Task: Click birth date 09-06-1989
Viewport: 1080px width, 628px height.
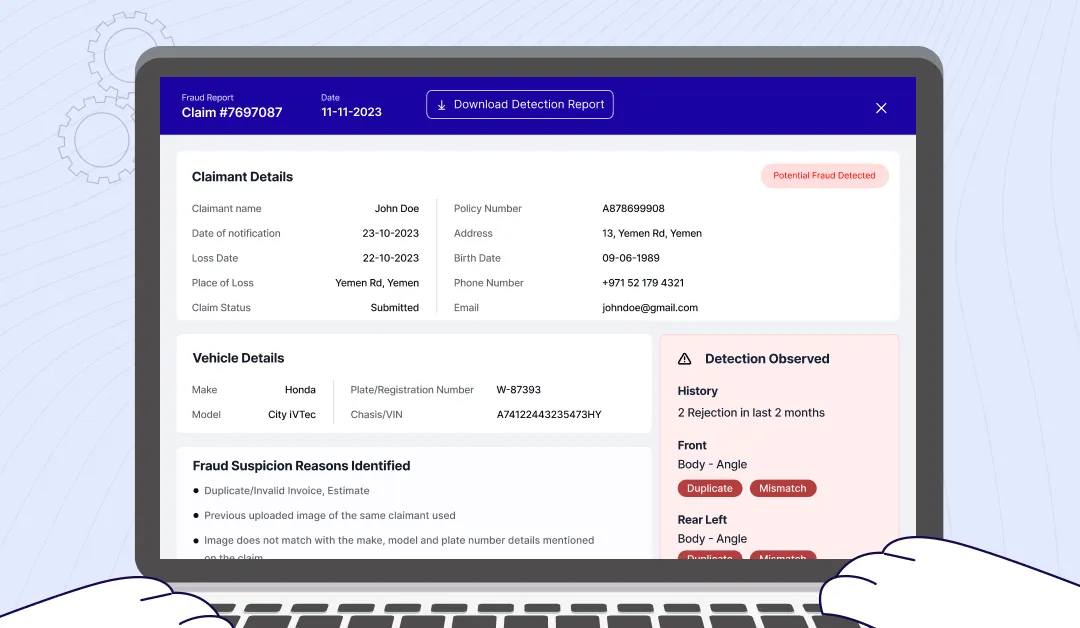Action: click(631, 258)
